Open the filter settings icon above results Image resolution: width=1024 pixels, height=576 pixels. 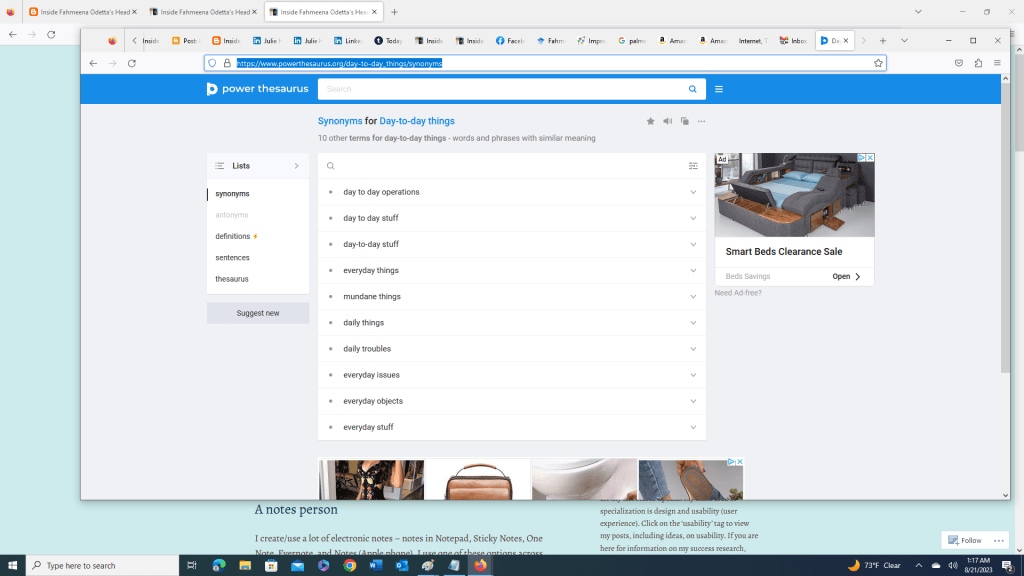point(693,166)
